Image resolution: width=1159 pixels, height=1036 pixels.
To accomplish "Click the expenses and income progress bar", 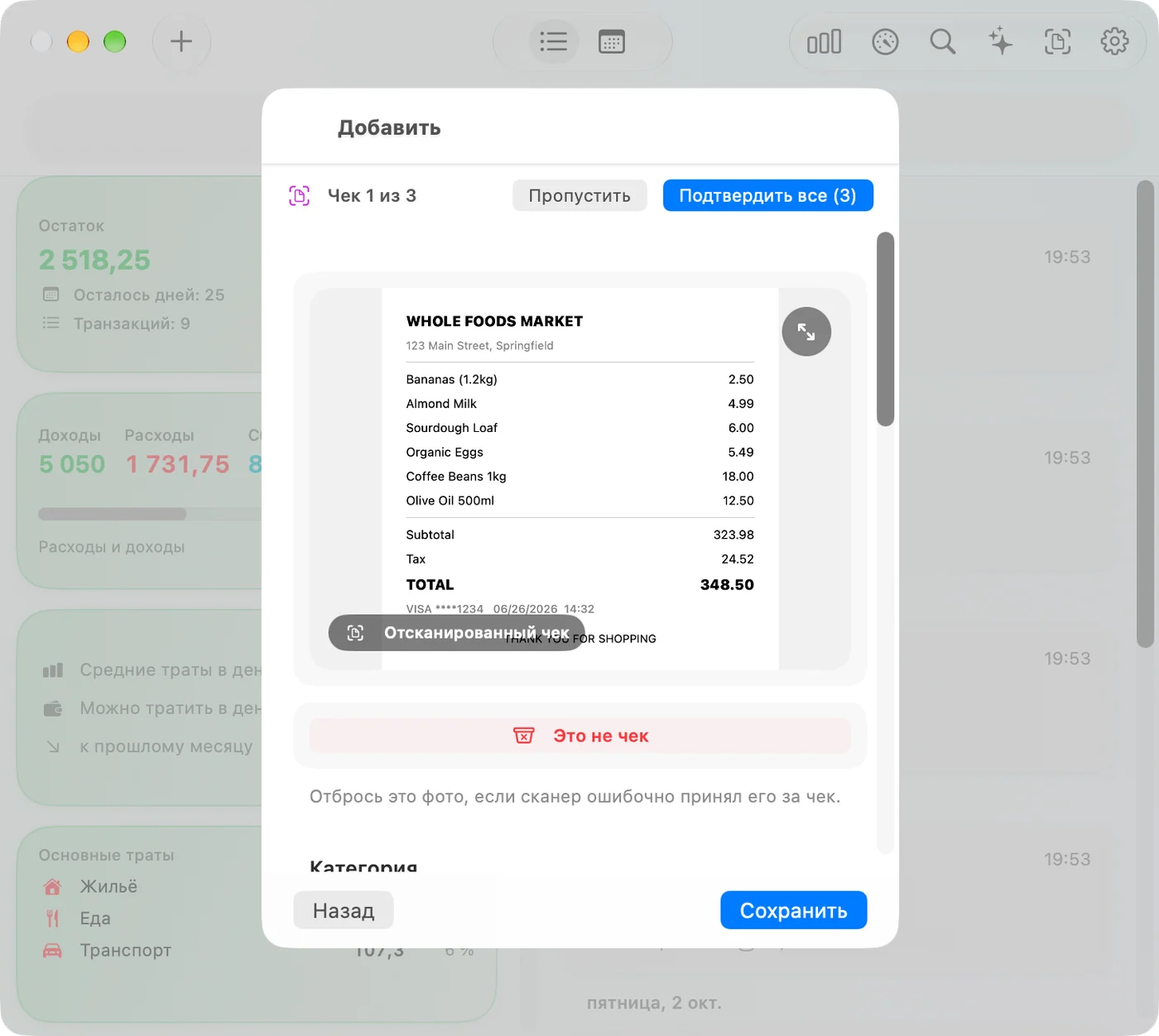I will 149,514.
